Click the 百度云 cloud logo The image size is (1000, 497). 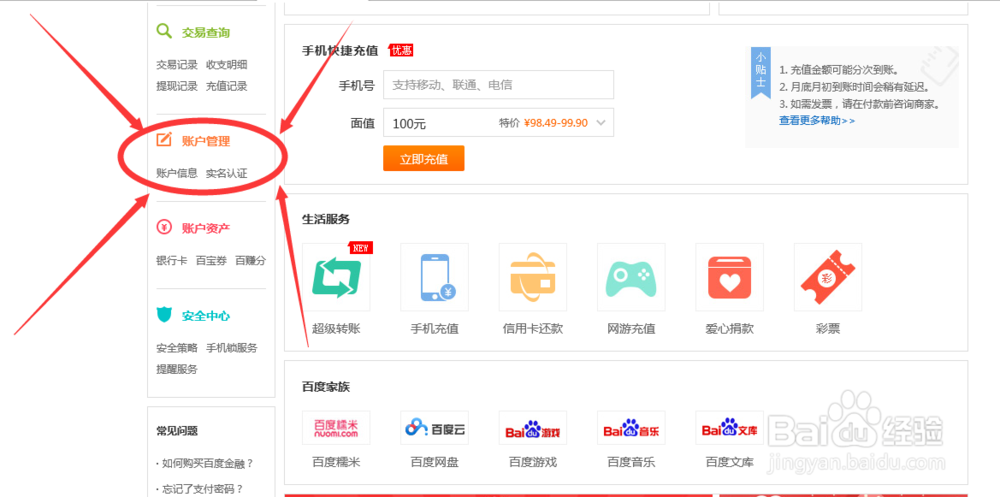(x=434, y=427)
